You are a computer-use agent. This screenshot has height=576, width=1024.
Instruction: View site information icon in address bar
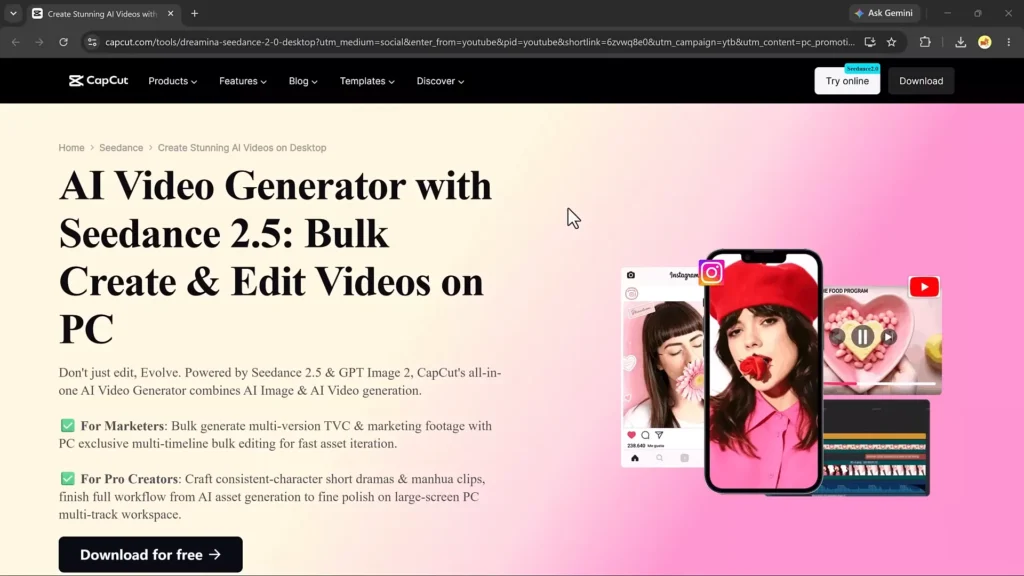coord(92,42)
